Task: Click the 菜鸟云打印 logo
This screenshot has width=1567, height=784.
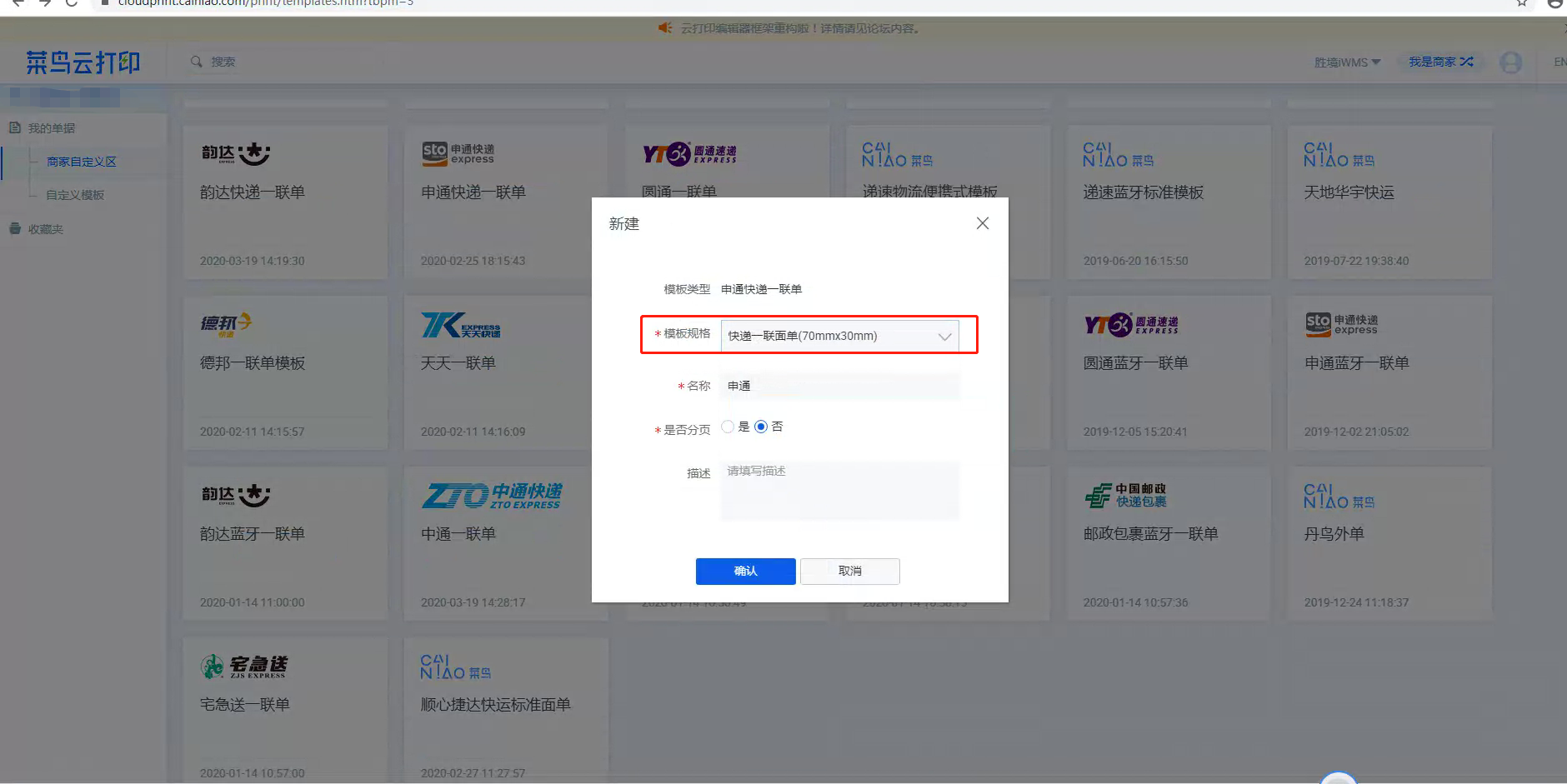Action: click(83, 62)
